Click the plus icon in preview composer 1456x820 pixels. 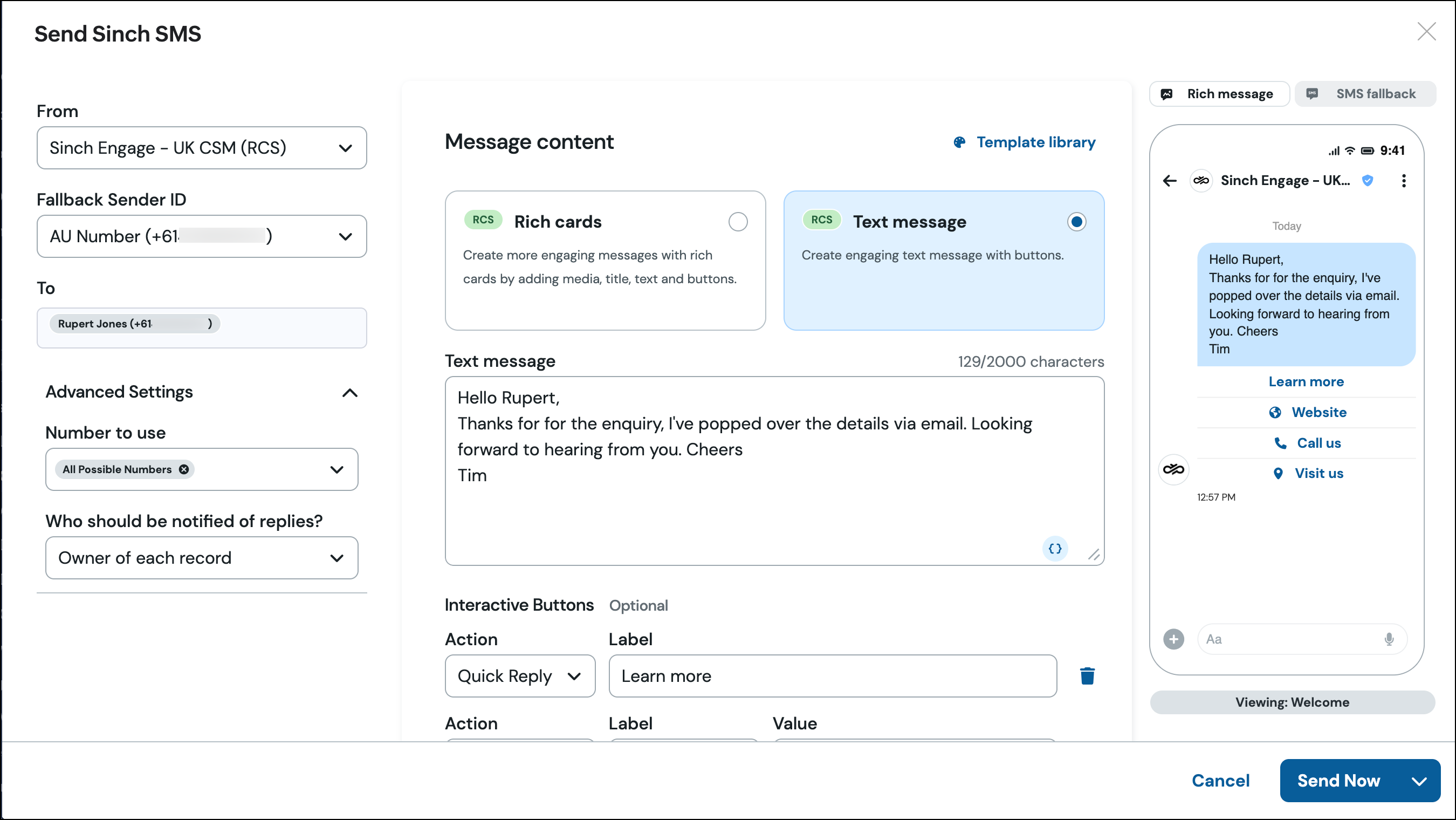click(x=1173, y=639)
